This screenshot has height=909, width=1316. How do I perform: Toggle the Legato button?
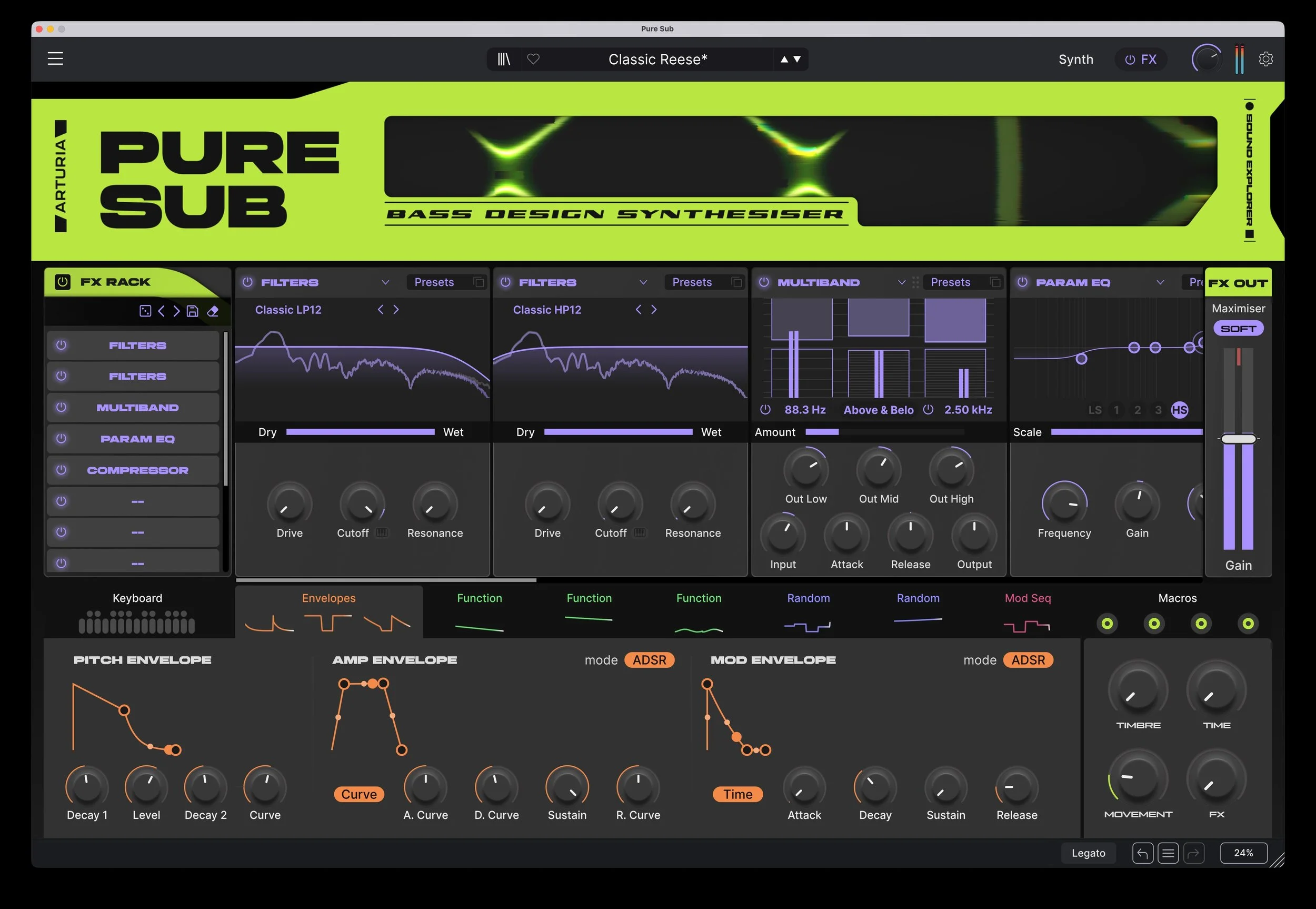point(1088,853)
